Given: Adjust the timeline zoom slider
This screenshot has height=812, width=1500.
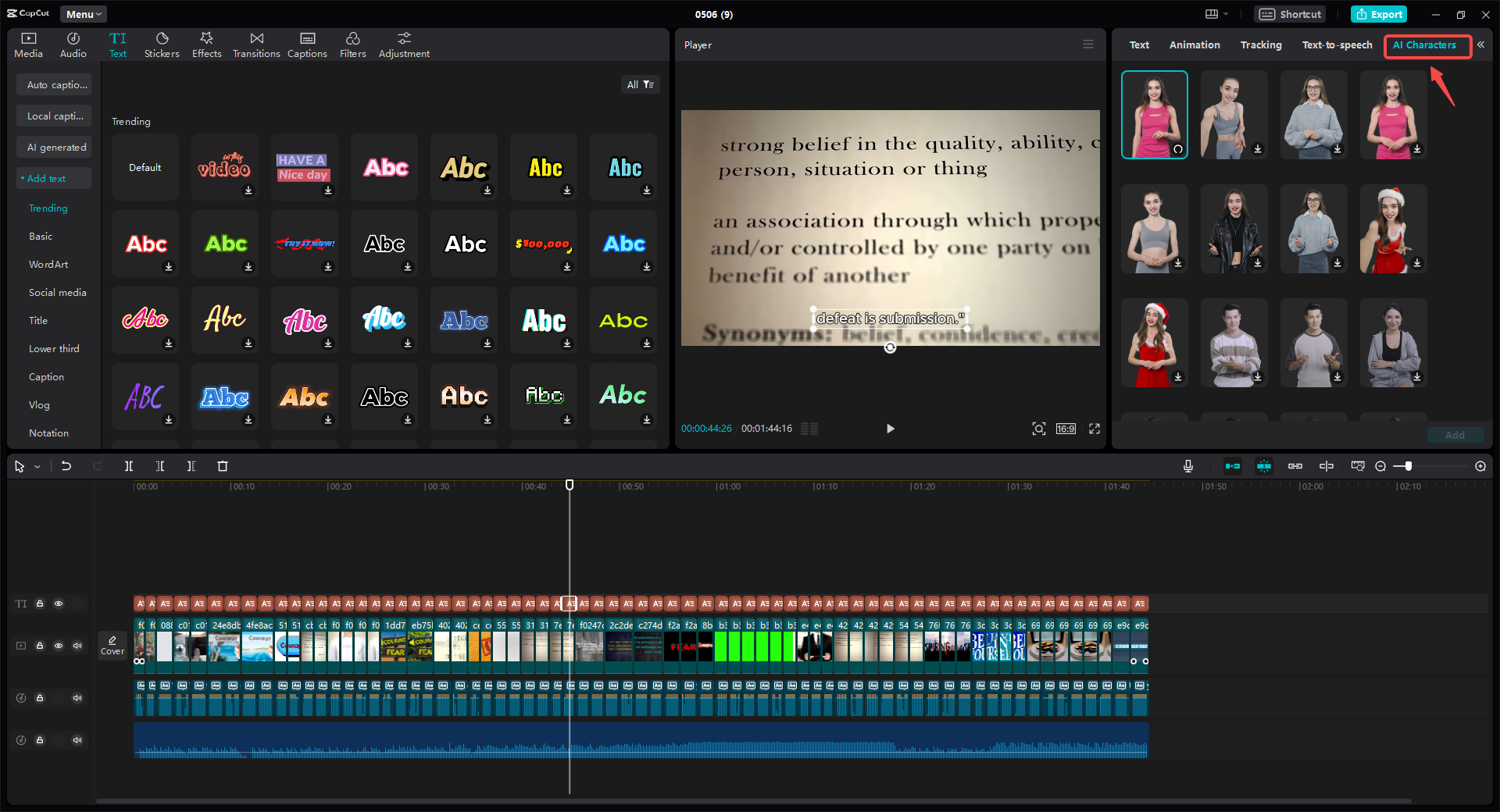Looking at the screenshot, I should (x=1408, y=466).
